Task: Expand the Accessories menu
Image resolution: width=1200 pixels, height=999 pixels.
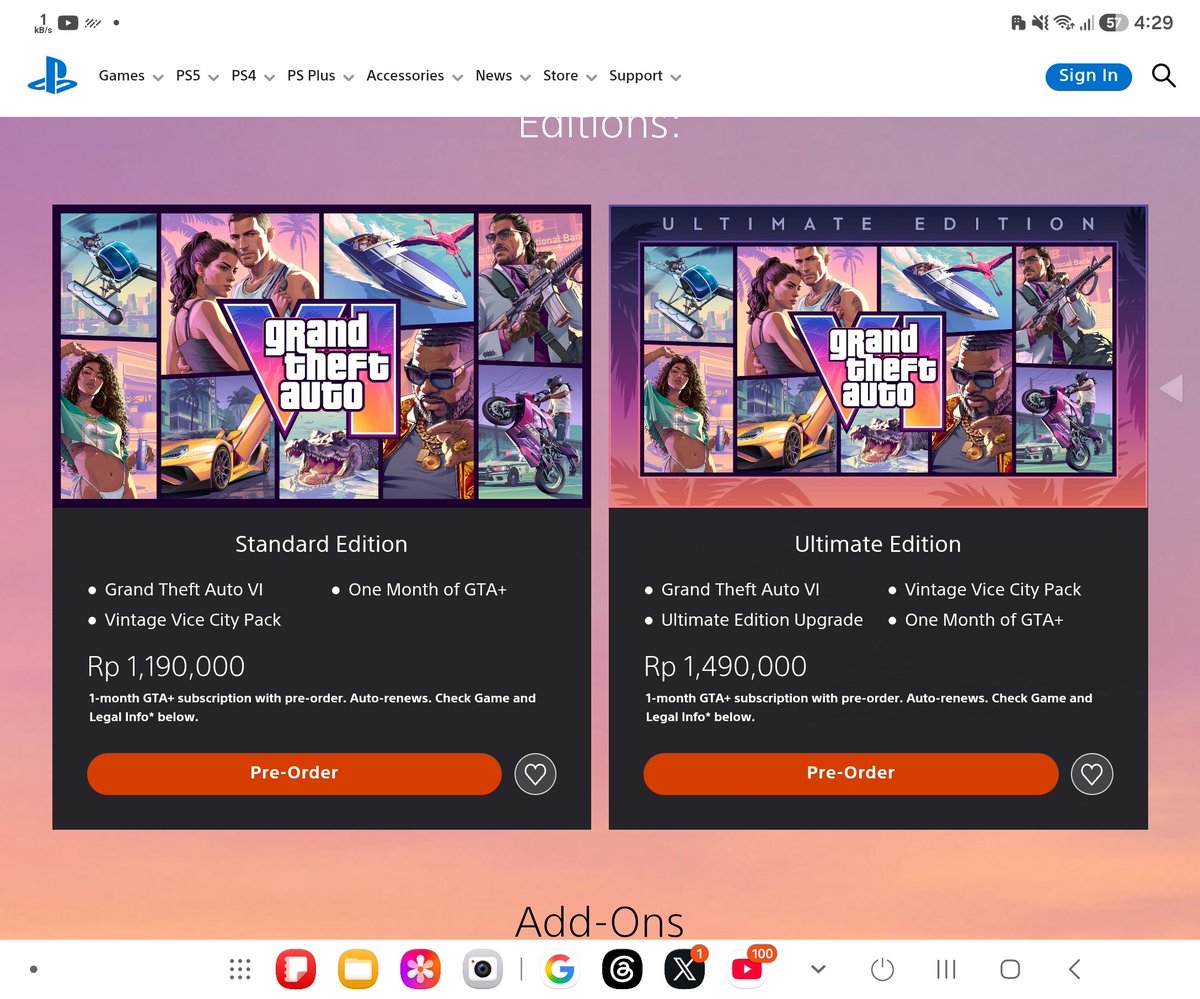Action: pos(415,76)
